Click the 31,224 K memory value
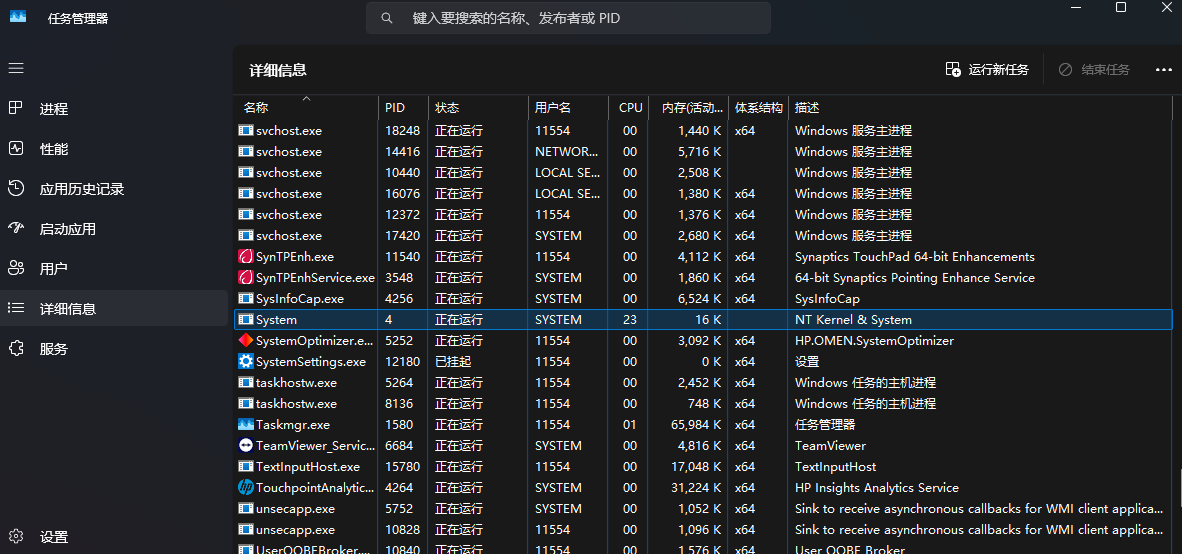 [696, 488]
